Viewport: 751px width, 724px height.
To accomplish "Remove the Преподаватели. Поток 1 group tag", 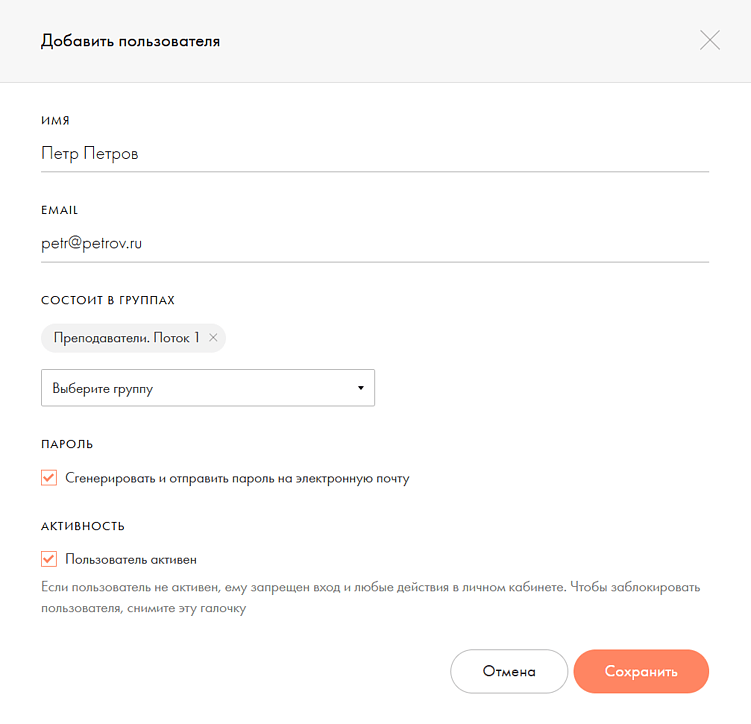I will [213, 338].
